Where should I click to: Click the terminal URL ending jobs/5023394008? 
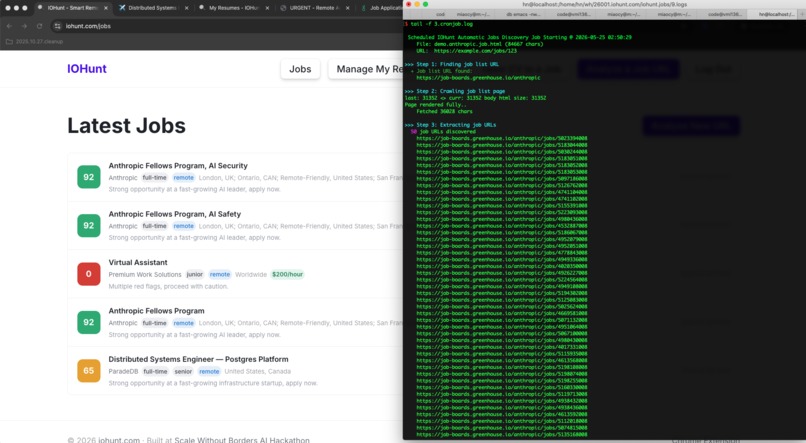[502, 138]
